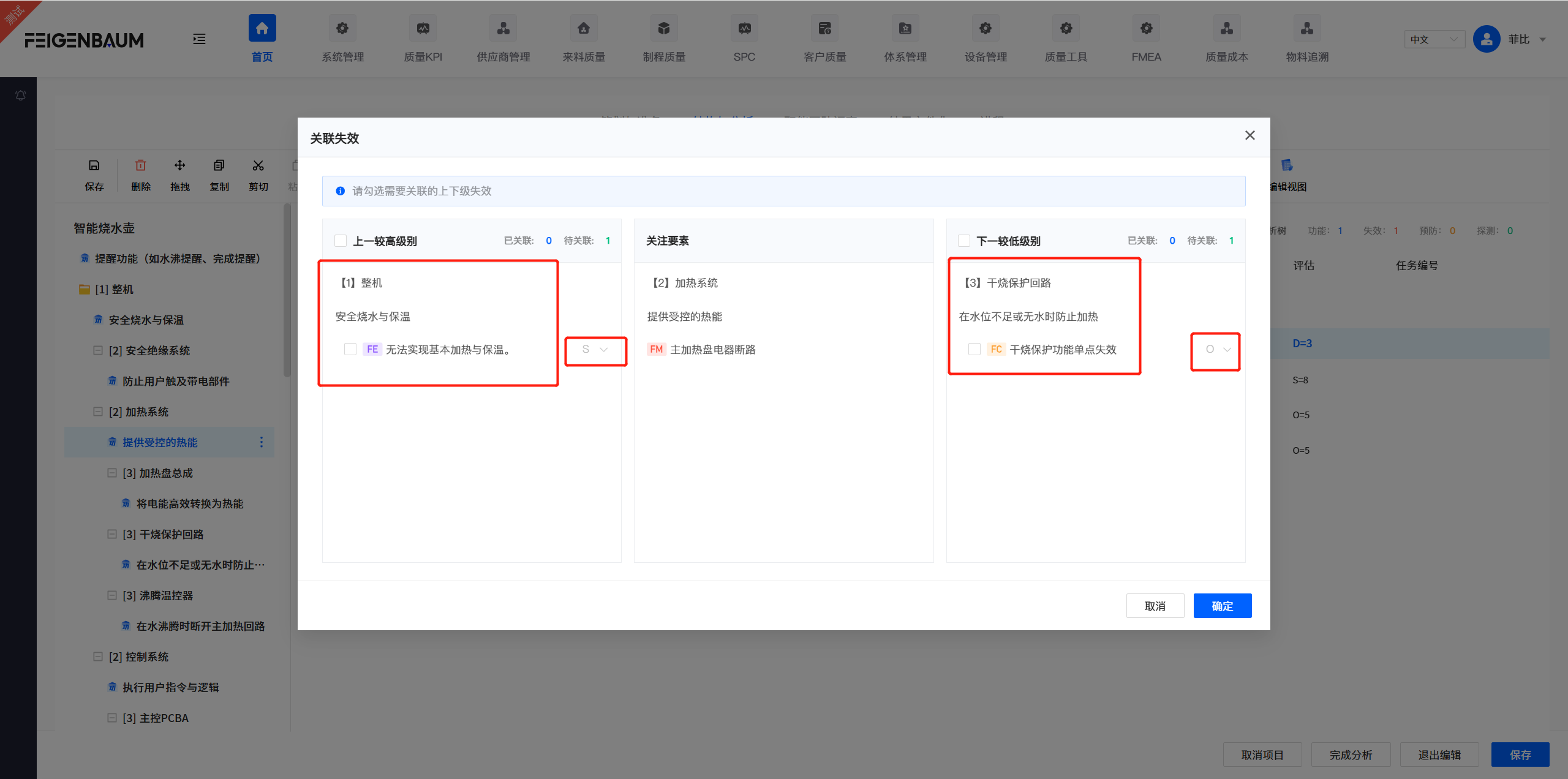Open the 设备管理 menu item

pyautogui.click(x=984, y=38)
